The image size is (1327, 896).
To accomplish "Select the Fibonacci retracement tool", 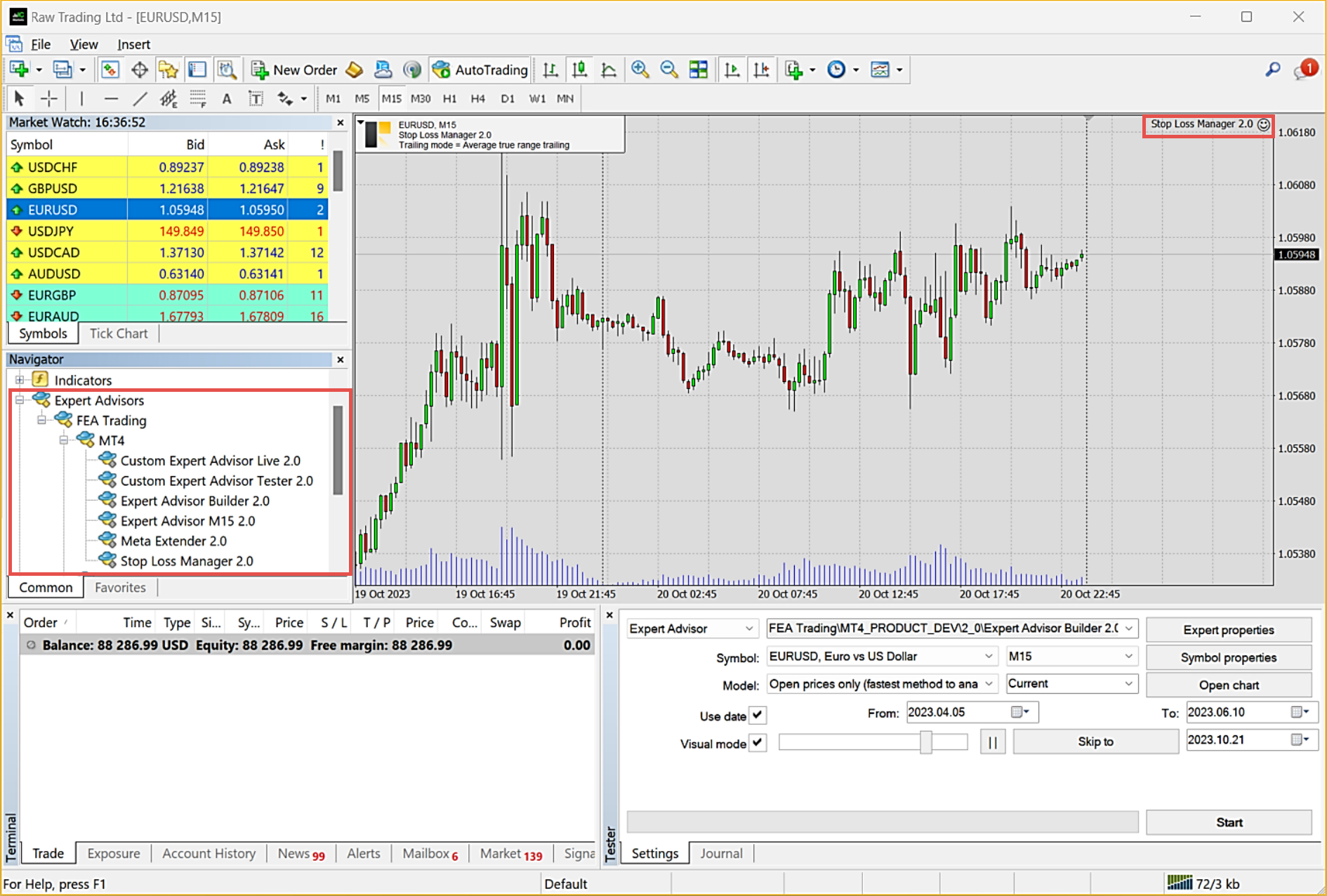I will coord(198,98).
